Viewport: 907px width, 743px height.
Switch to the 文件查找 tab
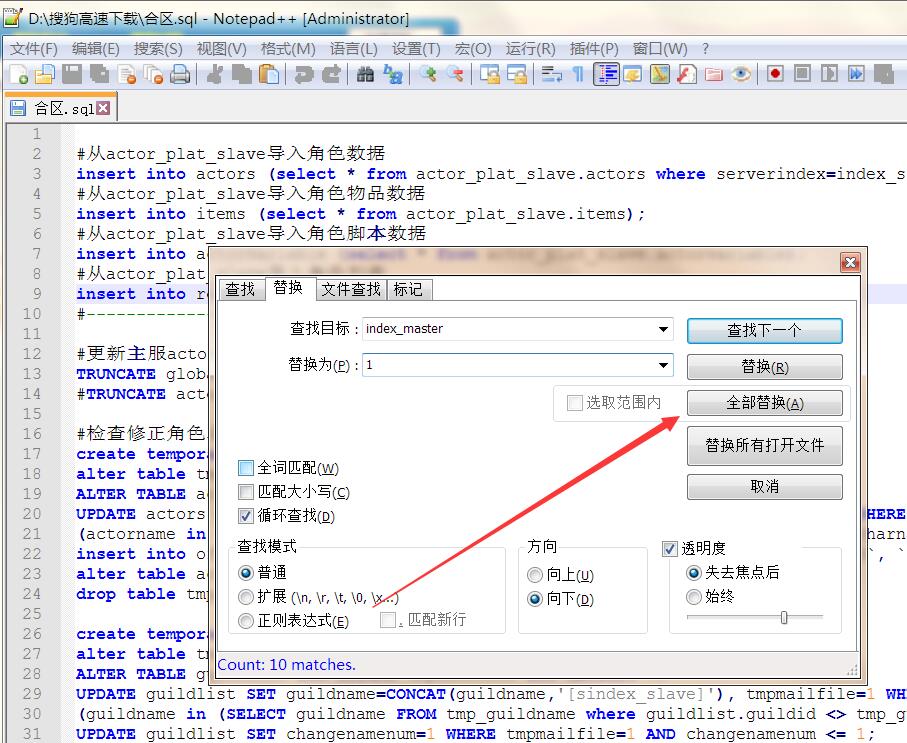(350, 289)
